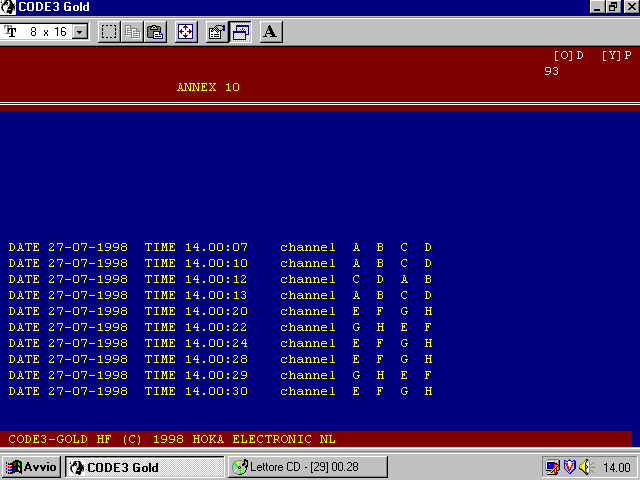
Task: Select CODE3 Gold taskbar button
Action: pos(144,467)
